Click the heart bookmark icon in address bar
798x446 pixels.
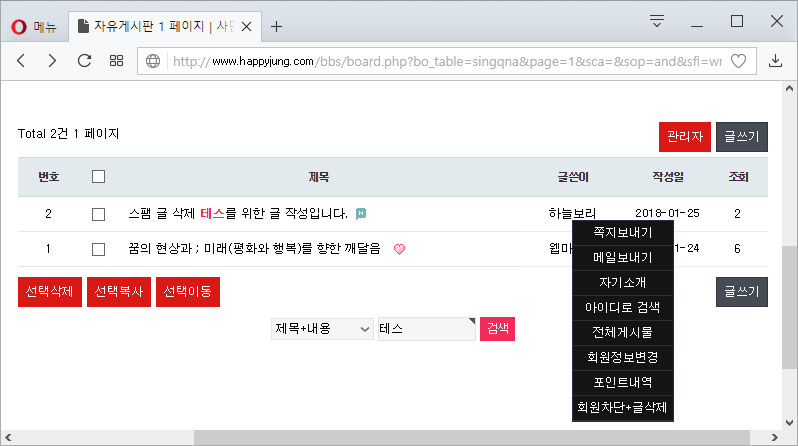[x=739, y=61]
